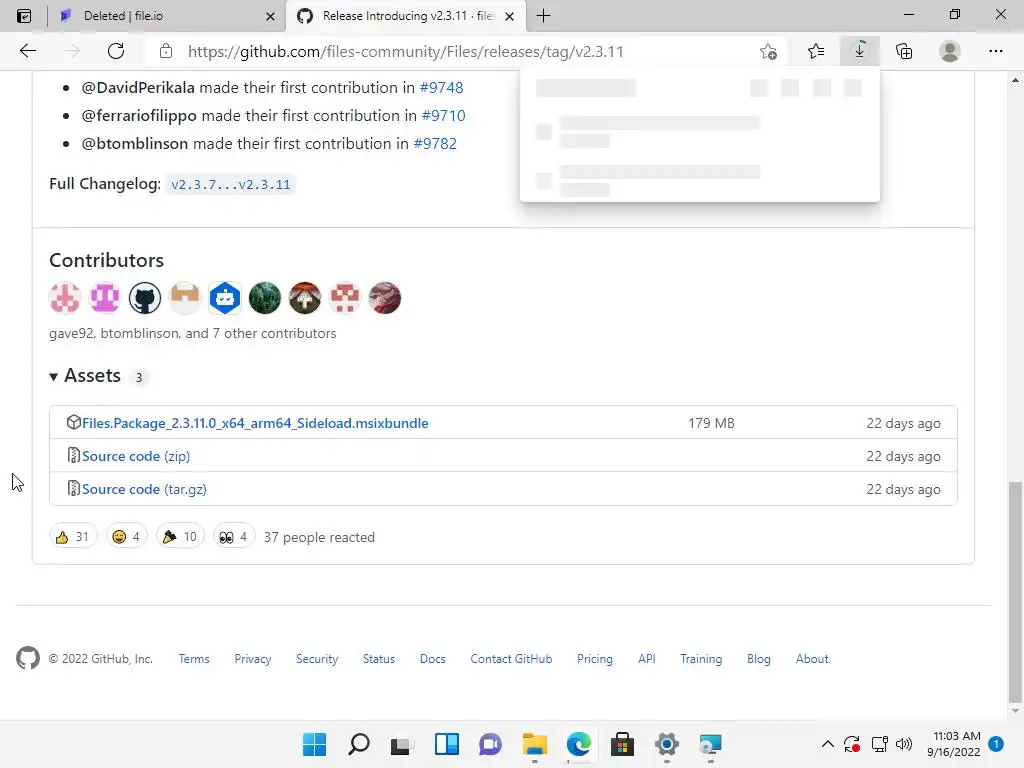Open a new browser tab

(543, 16)
